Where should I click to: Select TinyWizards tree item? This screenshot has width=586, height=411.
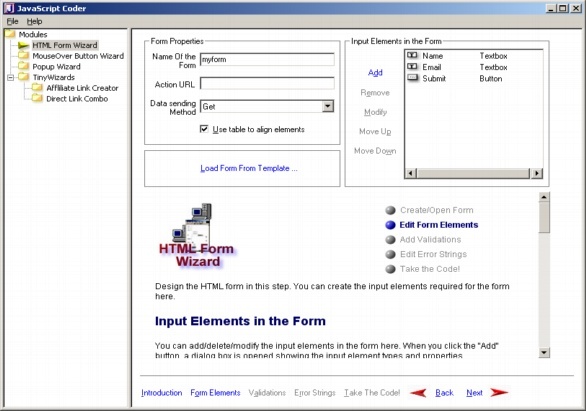(53, 77)
